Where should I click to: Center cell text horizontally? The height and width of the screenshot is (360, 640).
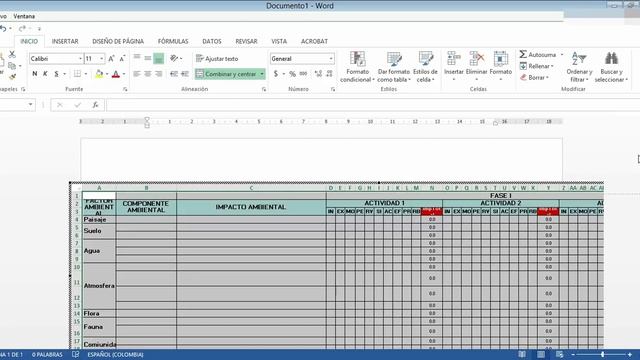(147, 74)
